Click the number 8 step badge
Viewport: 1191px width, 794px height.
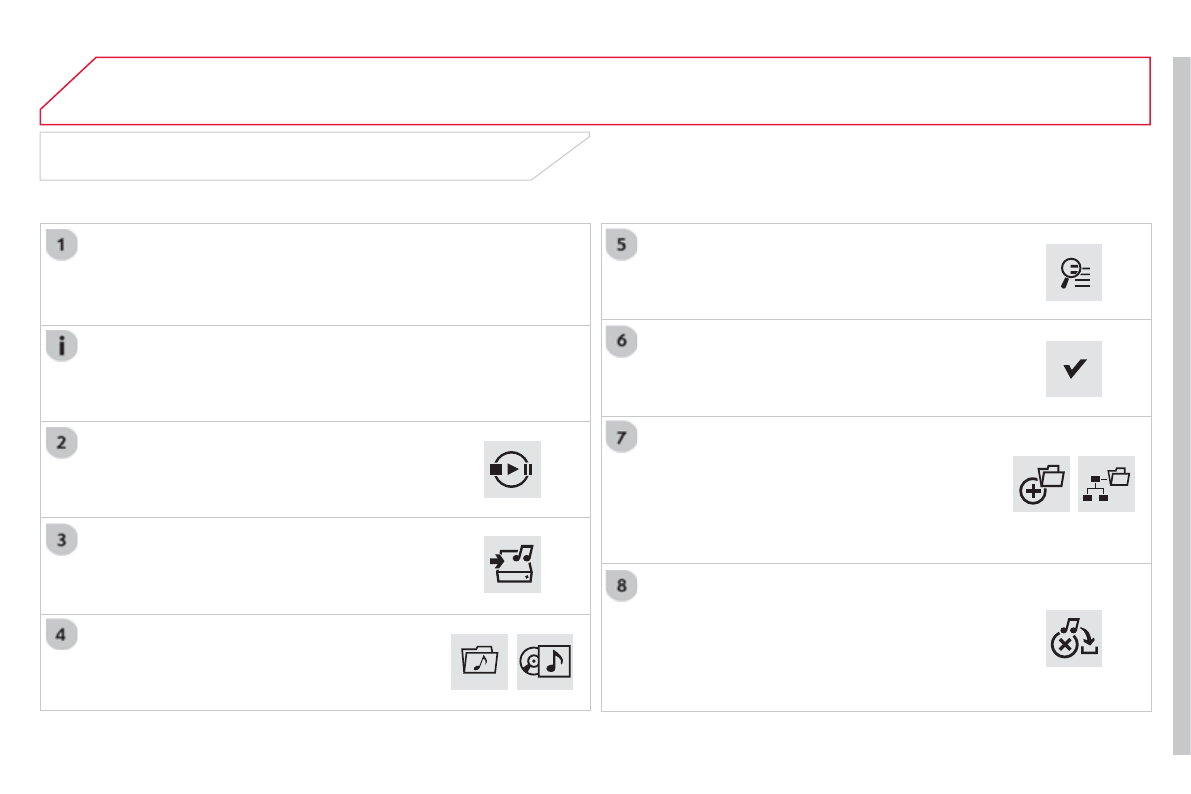(x=622, y=585)
